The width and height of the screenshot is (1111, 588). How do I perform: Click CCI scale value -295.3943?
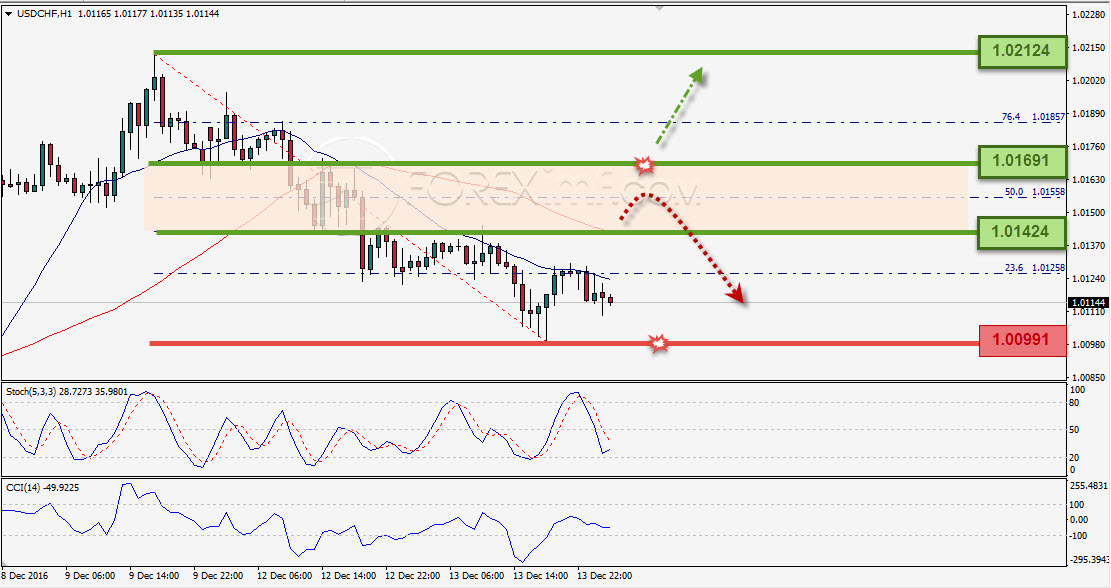[x=1089, y=561]
